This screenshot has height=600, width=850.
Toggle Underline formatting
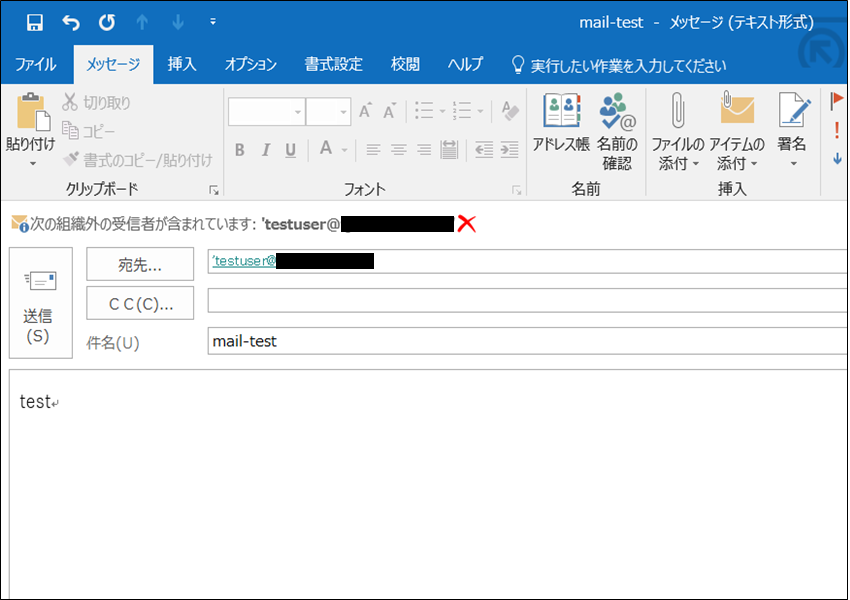(290, 150)
